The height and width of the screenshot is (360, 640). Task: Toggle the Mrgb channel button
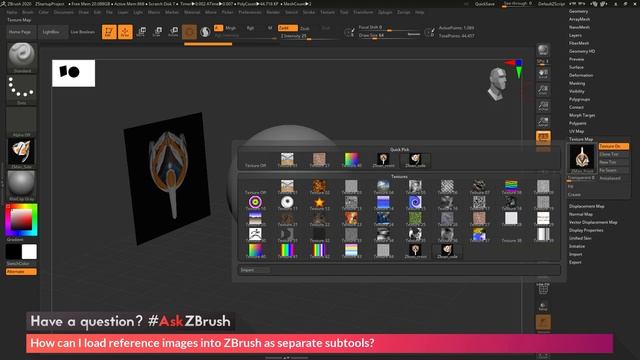[x=231, y=28]
